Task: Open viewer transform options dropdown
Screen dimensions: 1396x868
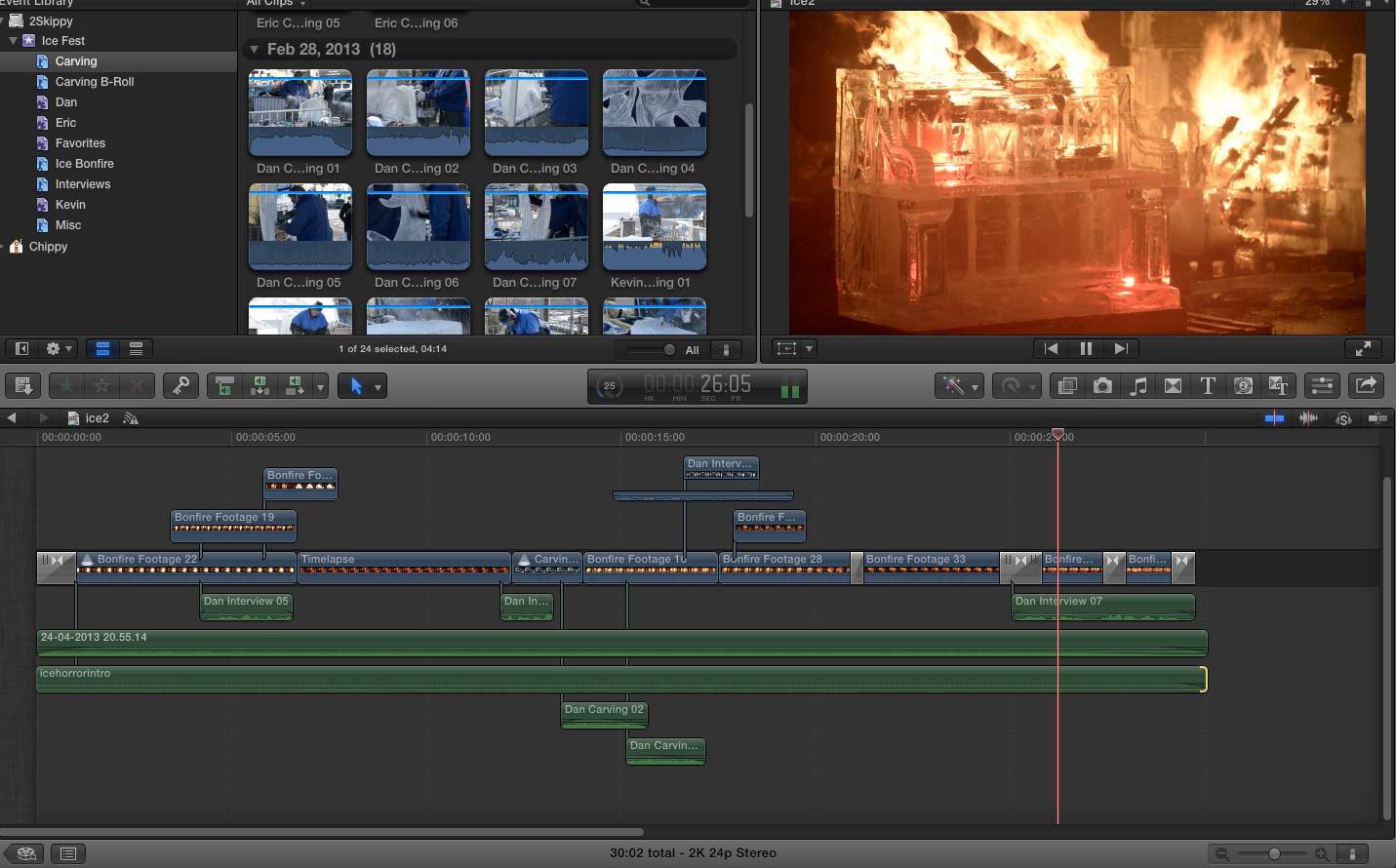Action: (x=809, y=348)
